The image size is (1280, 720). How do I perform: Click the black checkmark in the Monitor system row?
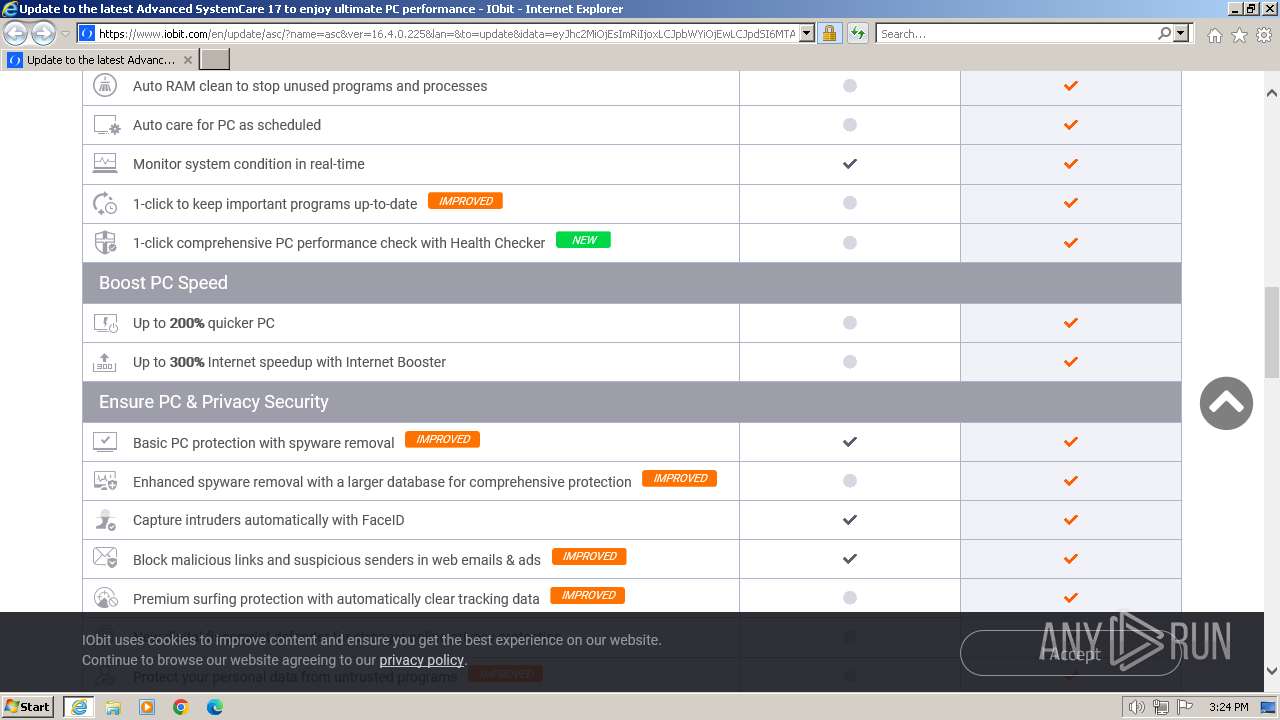click(x=850, y=164)
